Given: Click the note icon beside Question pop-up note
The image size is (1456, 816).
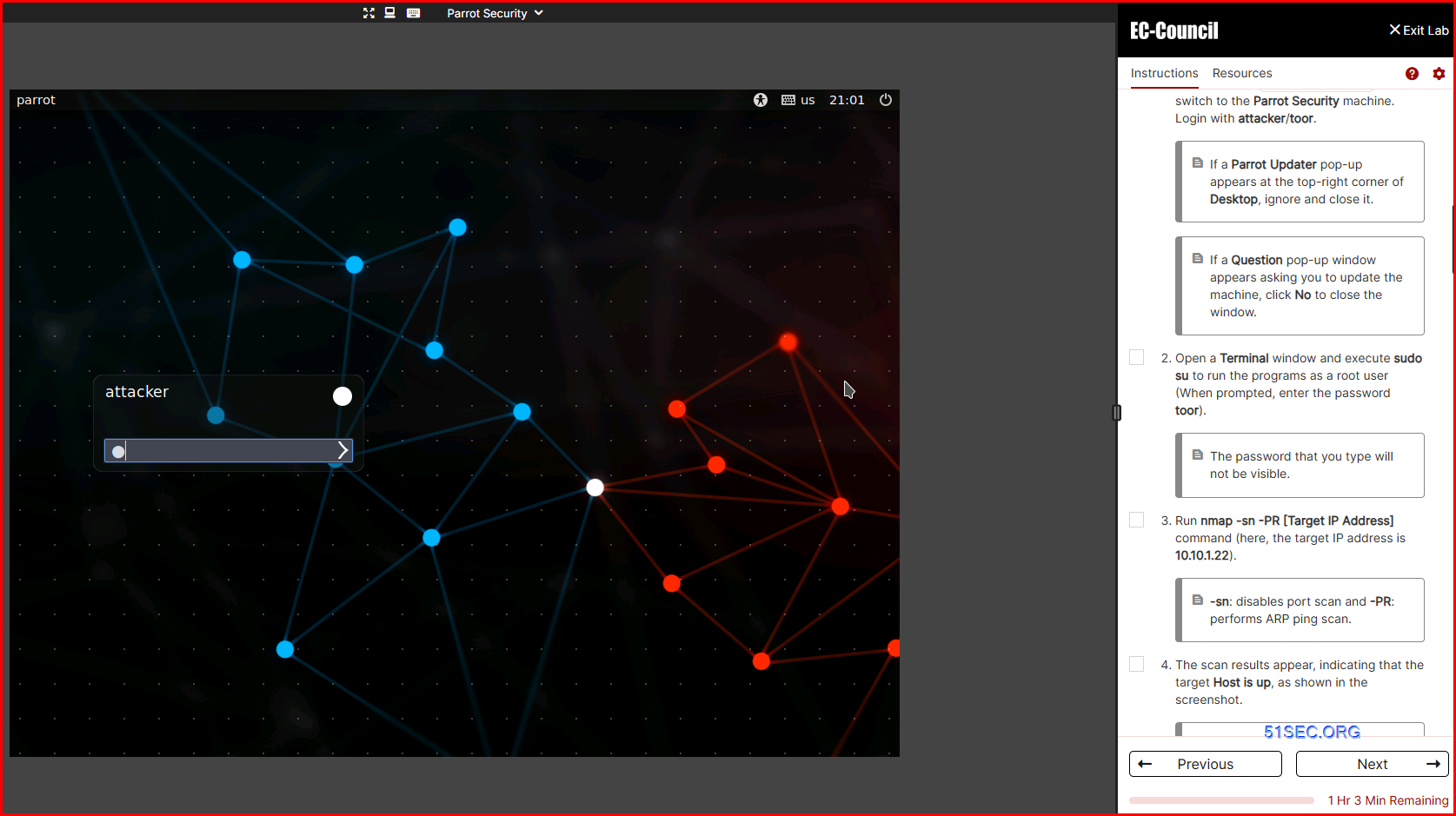Looking at the screenshot, I should click(1197, 259).
